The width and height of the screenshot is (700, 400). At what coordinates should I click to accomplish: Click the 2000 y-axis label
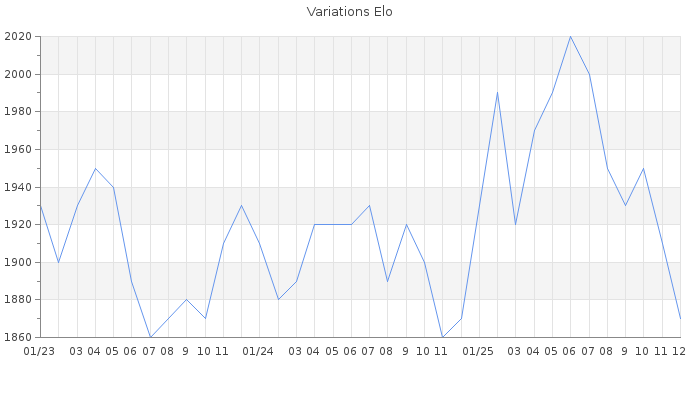coord(18,74)
